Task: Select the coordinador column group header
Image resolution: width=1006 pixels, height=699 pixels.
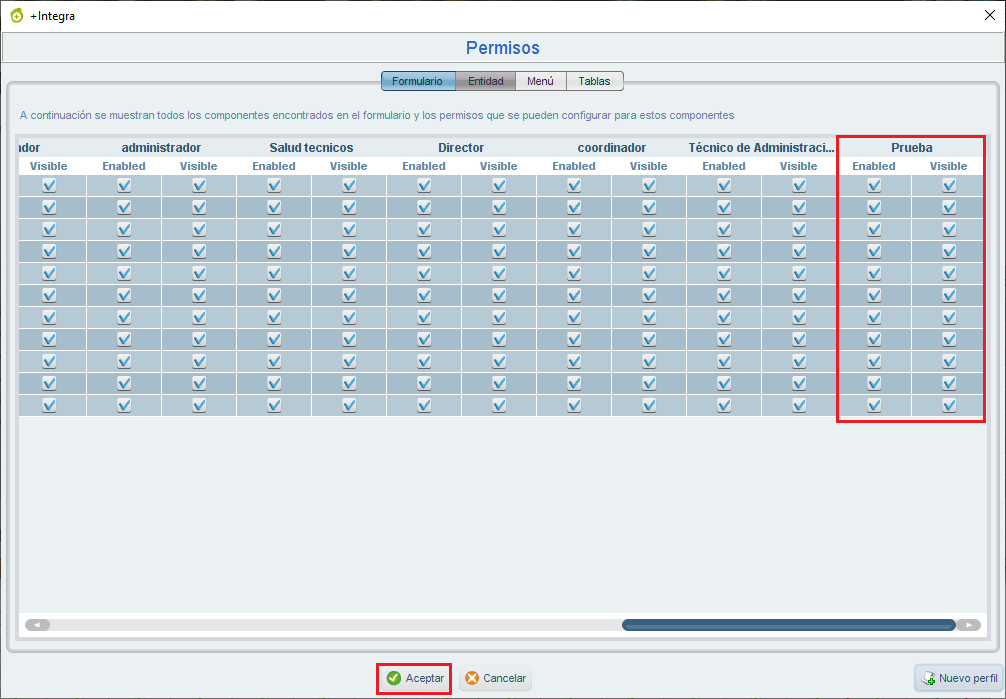Action: point(611,148)
